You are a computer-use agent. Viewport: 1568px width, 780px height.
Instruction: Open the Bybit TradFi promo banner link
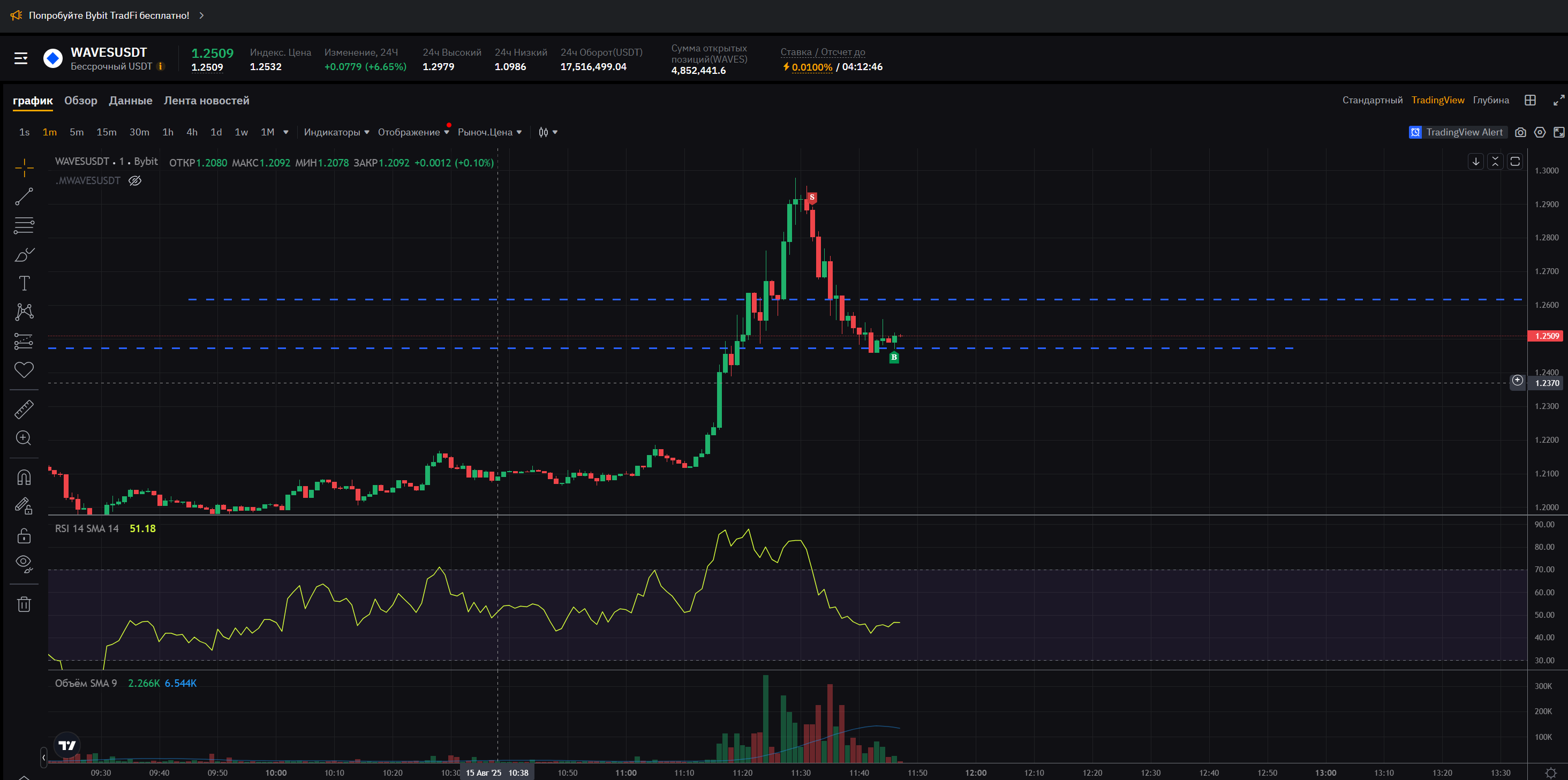pyautogui.click(x=110, y=15)
